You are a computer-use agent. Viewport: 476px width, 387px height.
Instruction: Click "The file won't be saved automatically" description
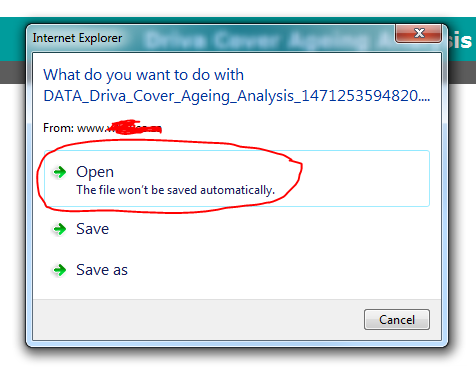[176, 190]
